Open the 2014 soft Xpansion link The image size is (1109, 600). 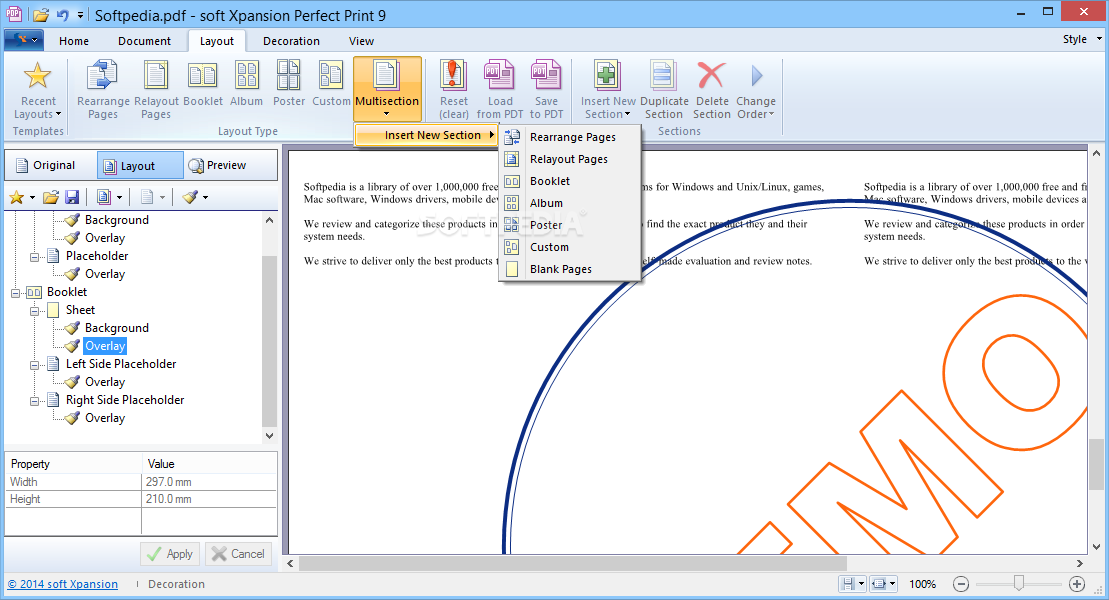pos(63,584)
